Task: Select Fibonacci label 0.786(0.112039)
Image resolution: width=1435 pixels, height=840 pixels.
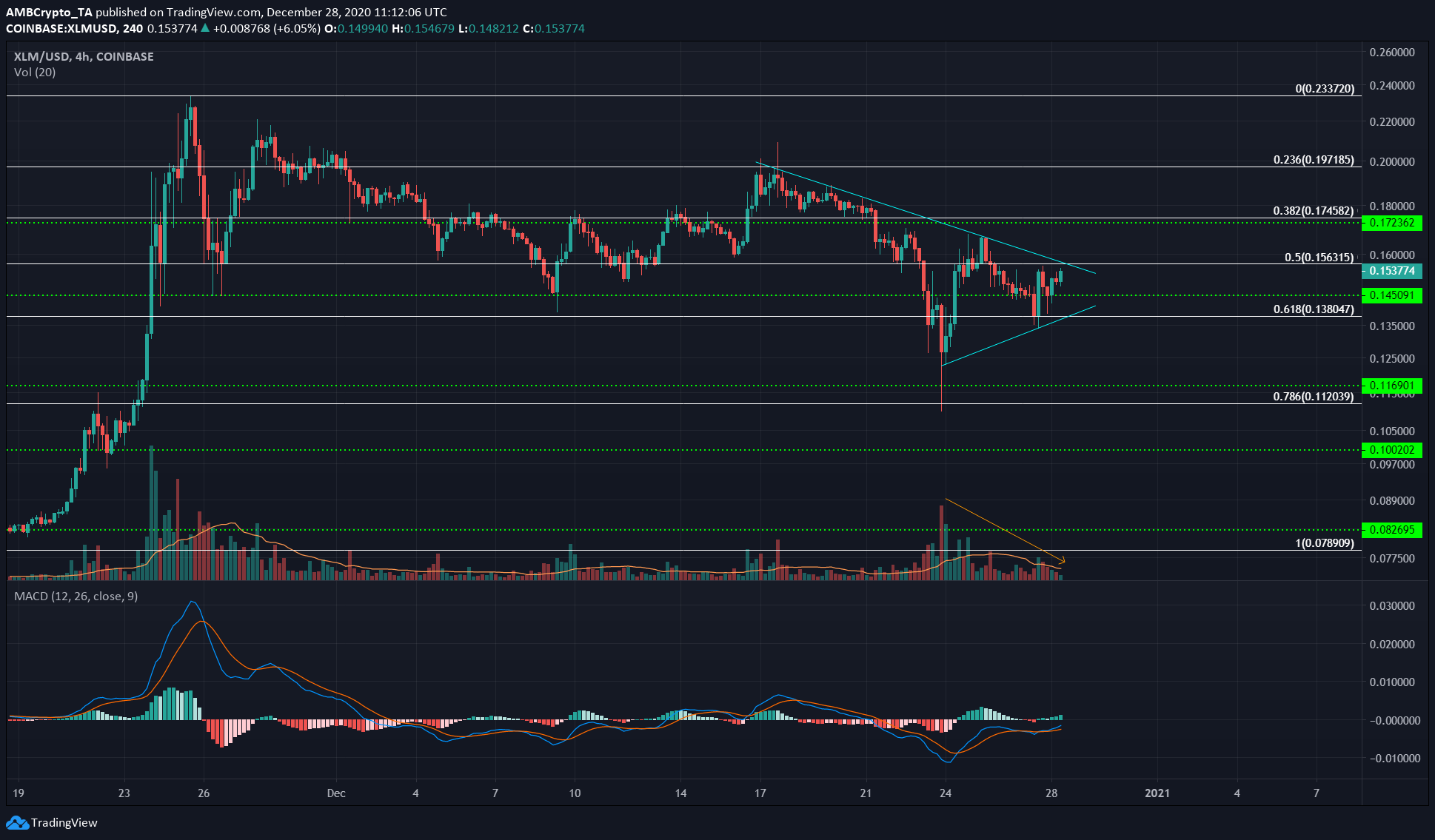Action: coord(1314,397)
